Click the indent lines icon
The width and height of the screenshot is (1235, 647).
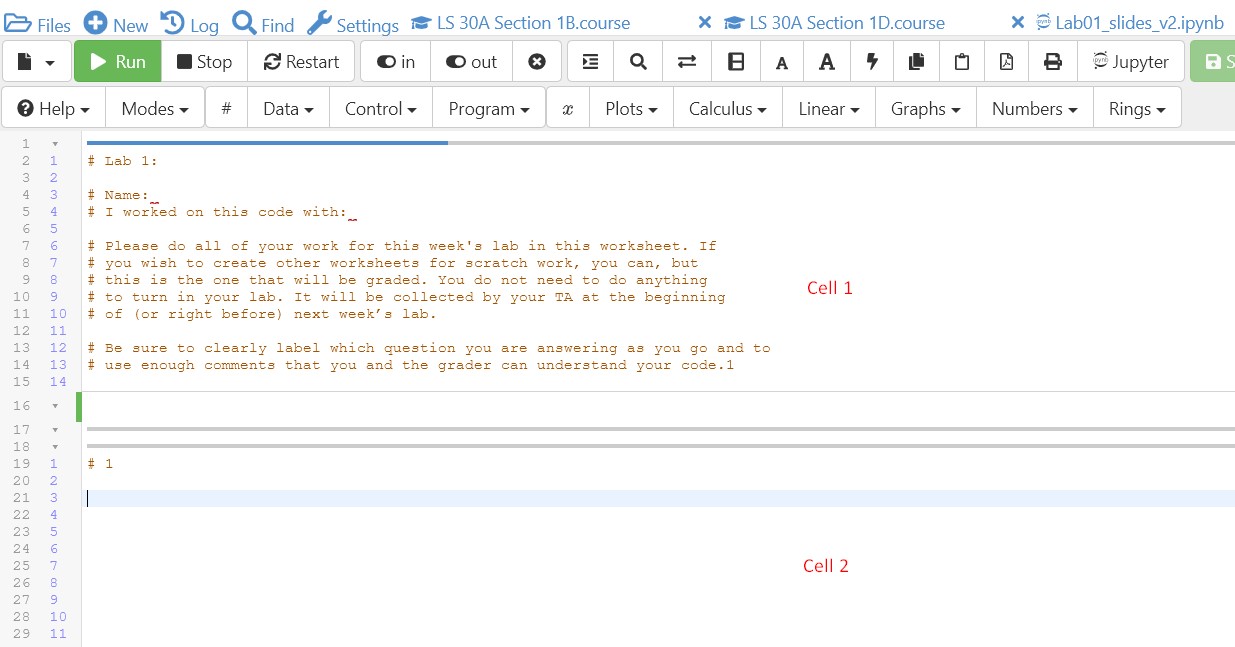point(591,62)
